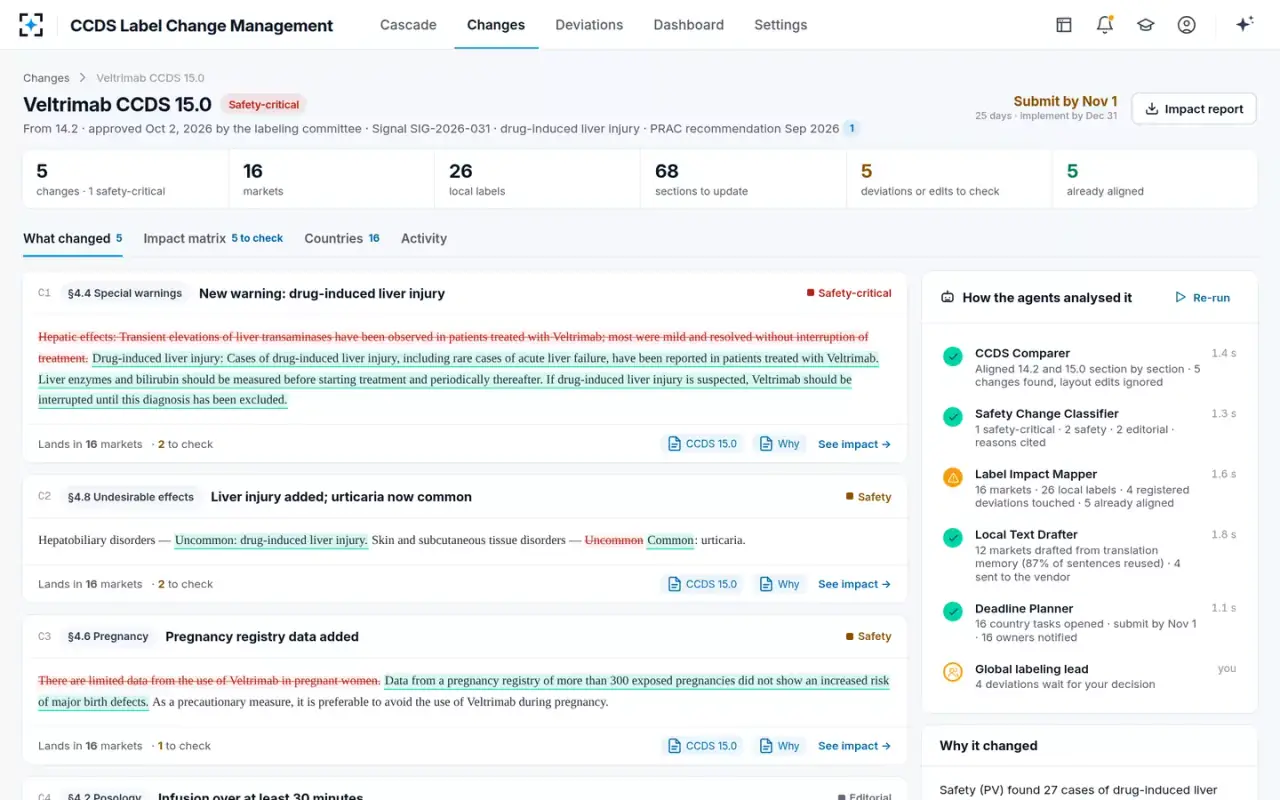Click the warning icon beside Label Impact Mapper
1280x800 pixels.
click(953, 478)
